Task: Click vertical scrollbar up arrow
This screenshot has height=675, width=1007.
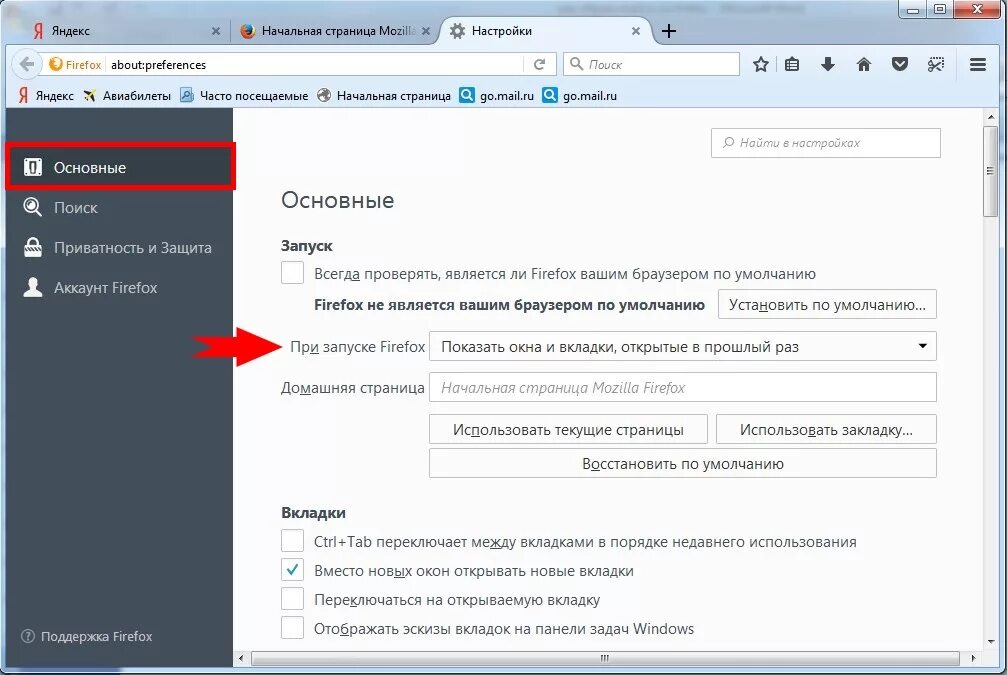Action: tap(992, 117)
